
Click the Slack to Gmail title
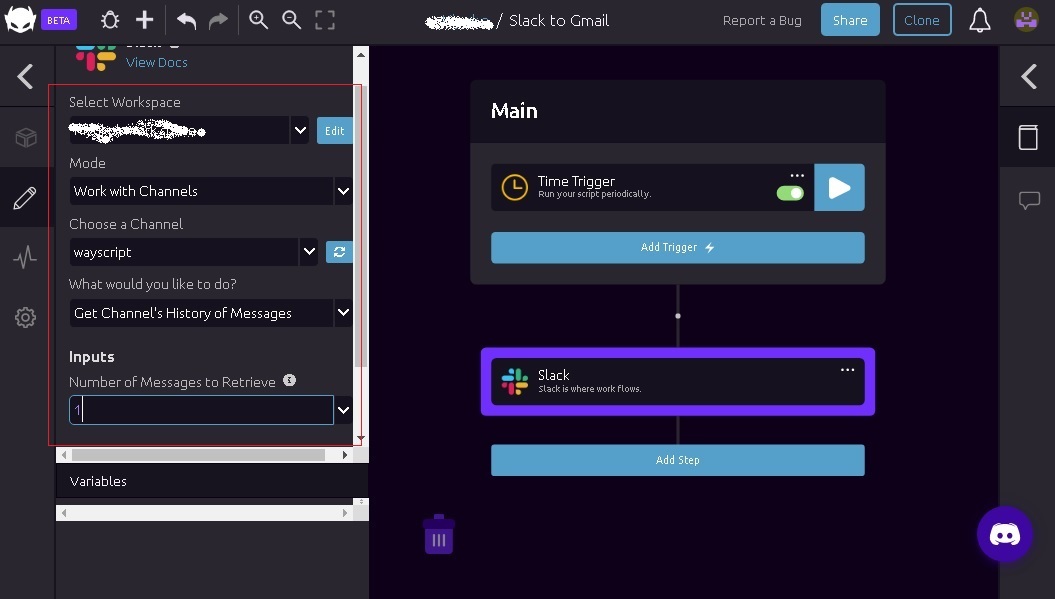click(x=558, y=21)
